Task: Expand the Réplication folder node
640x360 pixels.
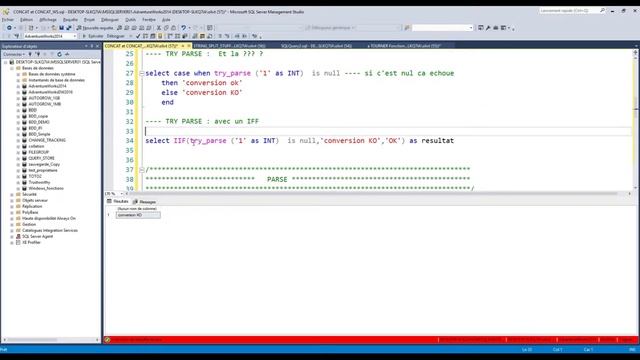Action: coord(12,206)
